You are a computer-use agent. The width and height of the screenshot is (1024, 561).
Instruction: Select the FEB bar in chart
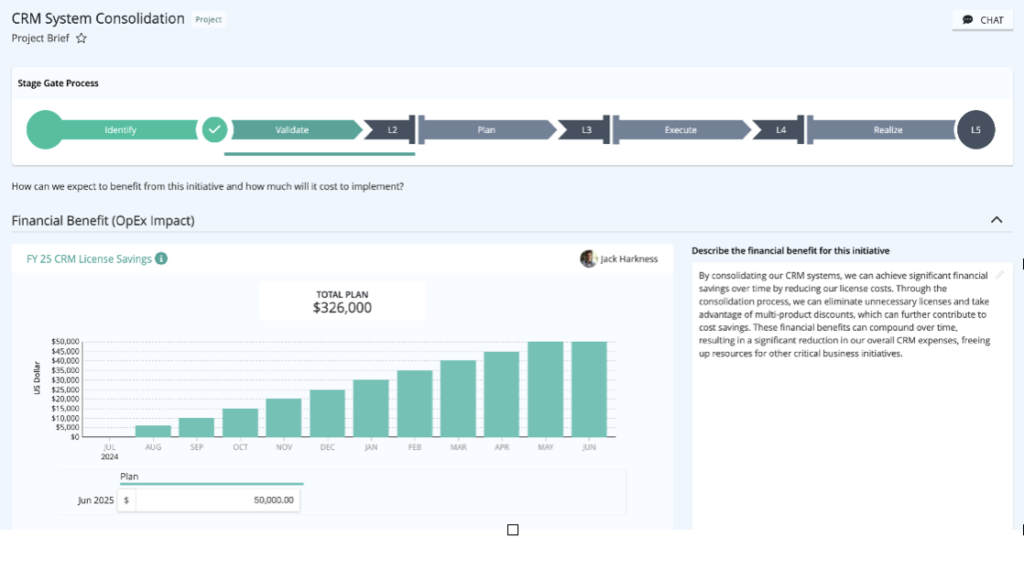pyautogui.click(x=415, y=404)
